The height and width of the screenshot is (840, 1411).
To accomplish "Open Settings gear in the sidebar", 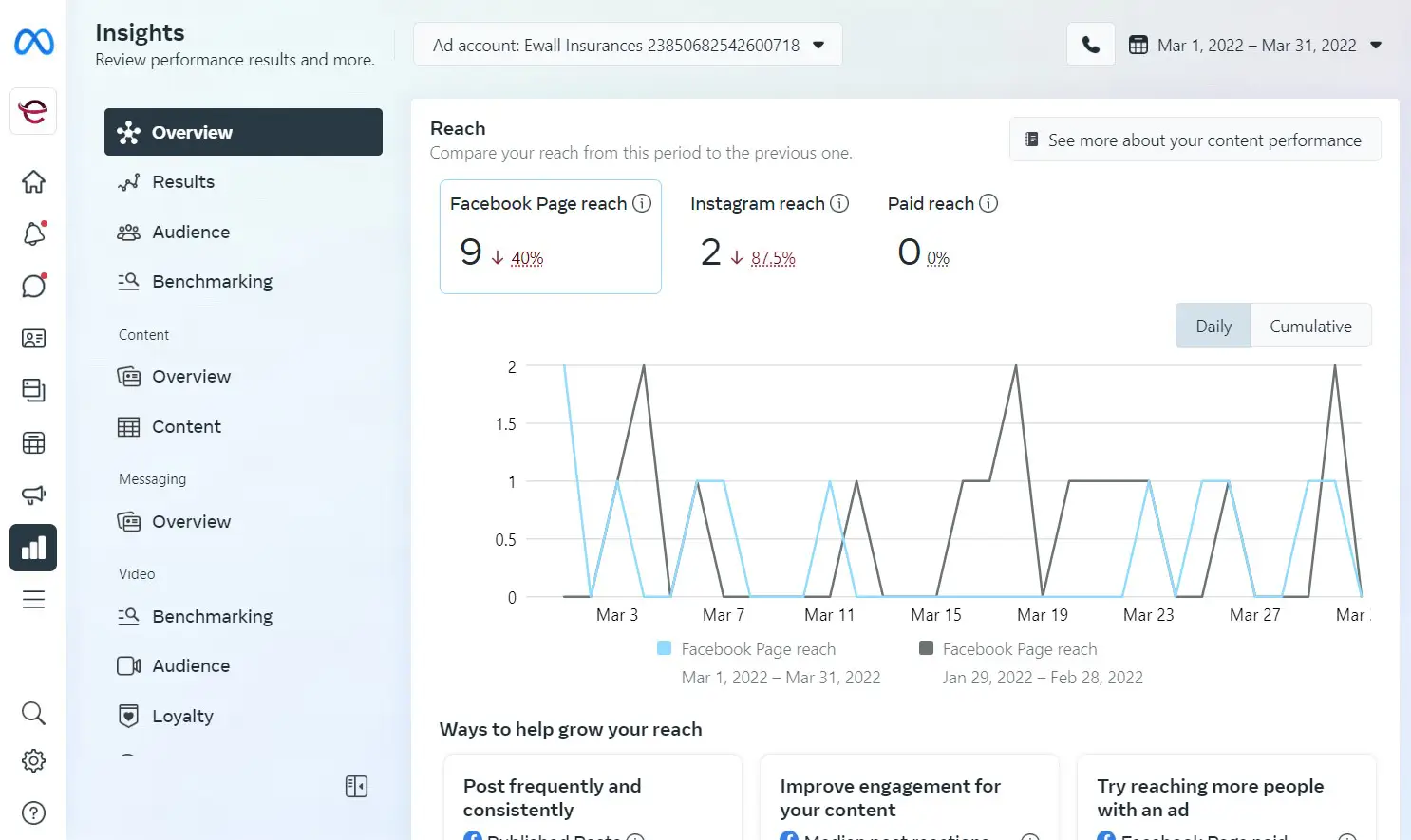I will [34, 760].
